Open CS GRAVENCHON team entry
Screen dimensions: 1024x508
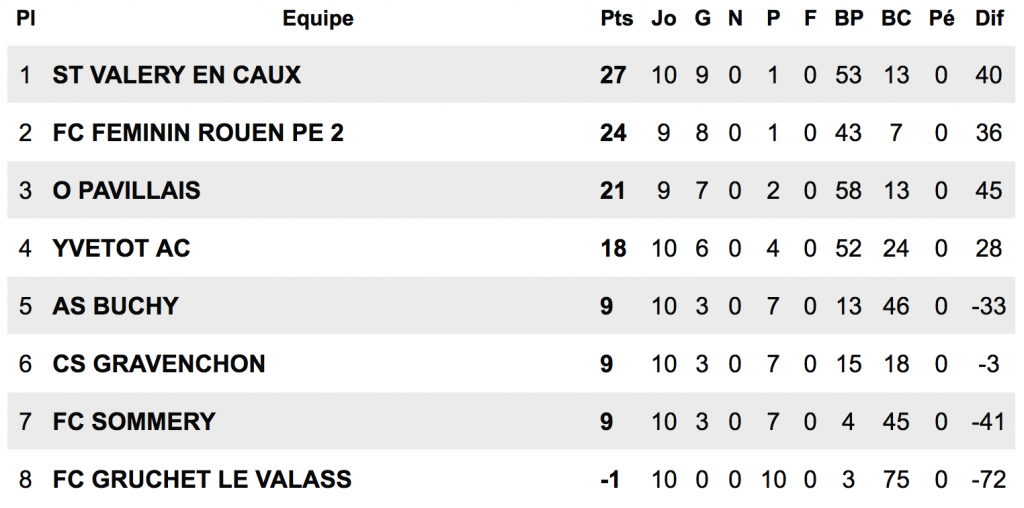click(x=159, y=364)
